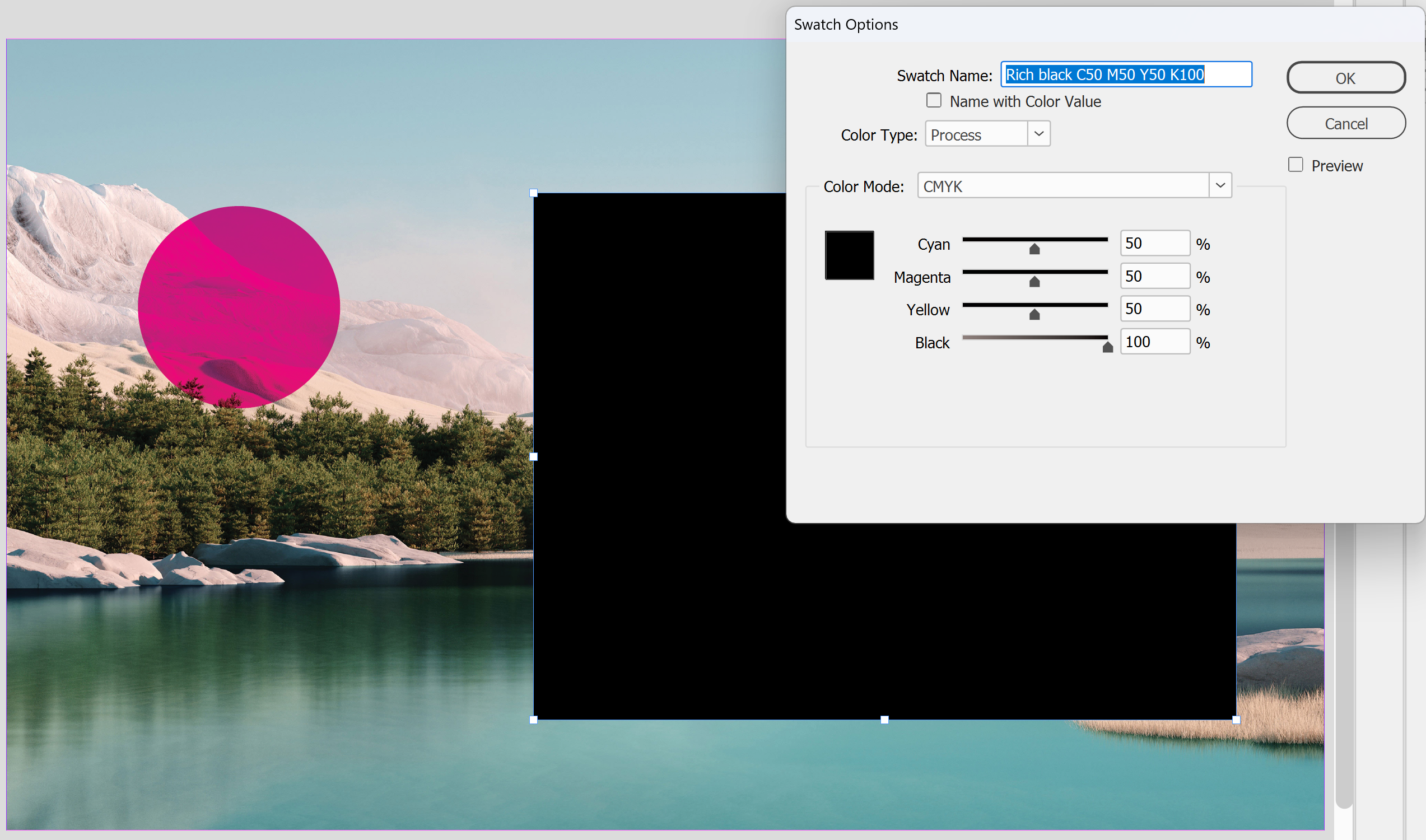Image resolution: width=1426 pixels, height=840 pixels.
Task: Cancel the Swatch Options dialog
Action: (1345, 123)
